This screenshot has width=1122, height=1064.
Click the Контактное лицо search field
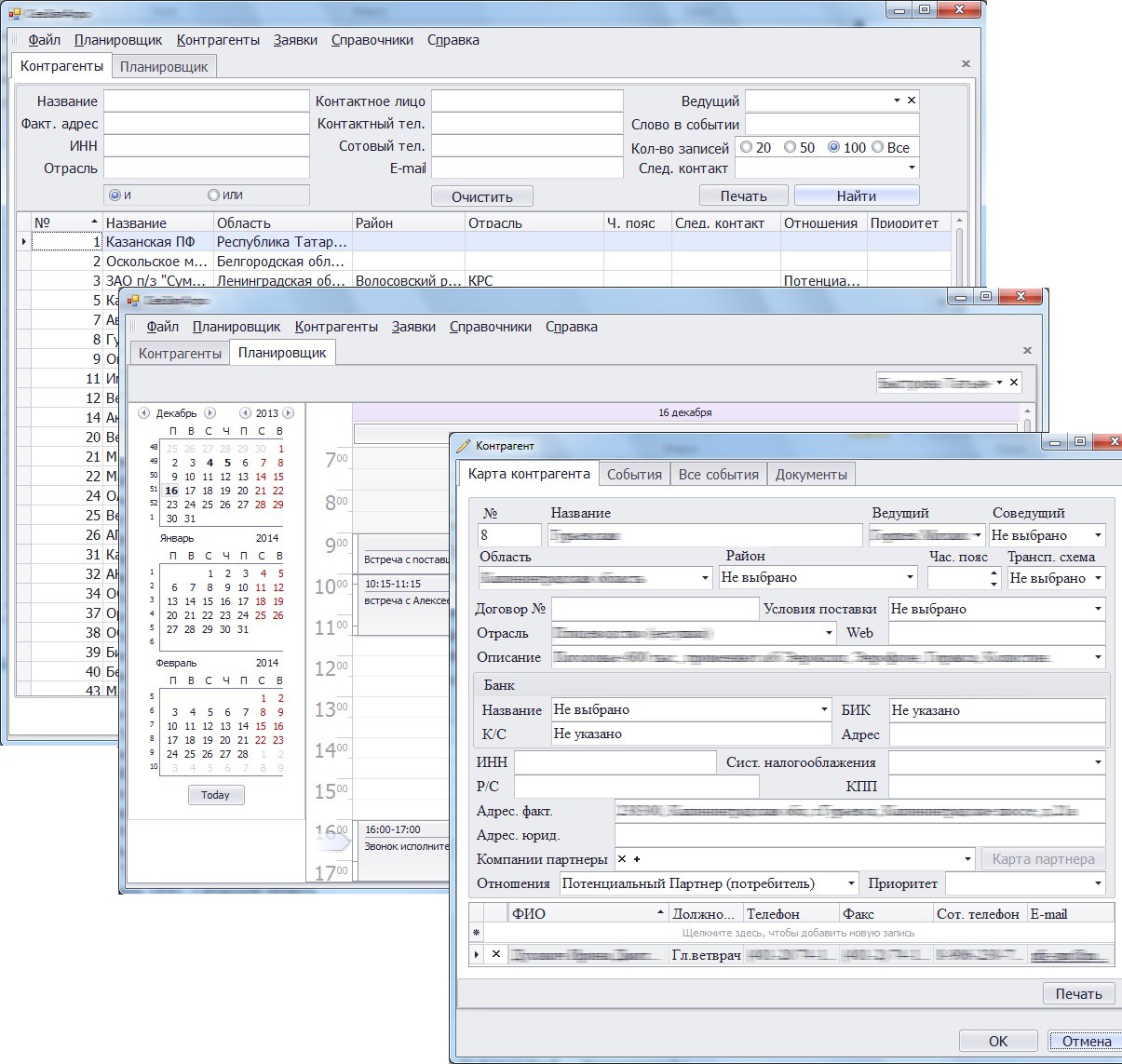(527, 101)
